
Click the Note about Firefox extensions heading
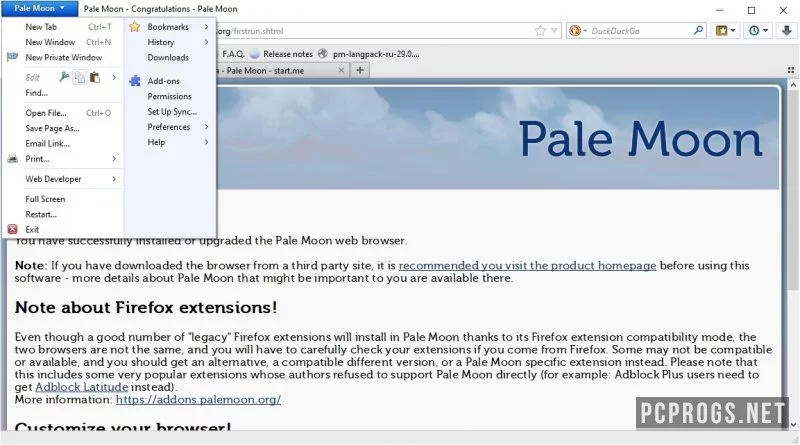pyautogui.click(x=146, y=308)
